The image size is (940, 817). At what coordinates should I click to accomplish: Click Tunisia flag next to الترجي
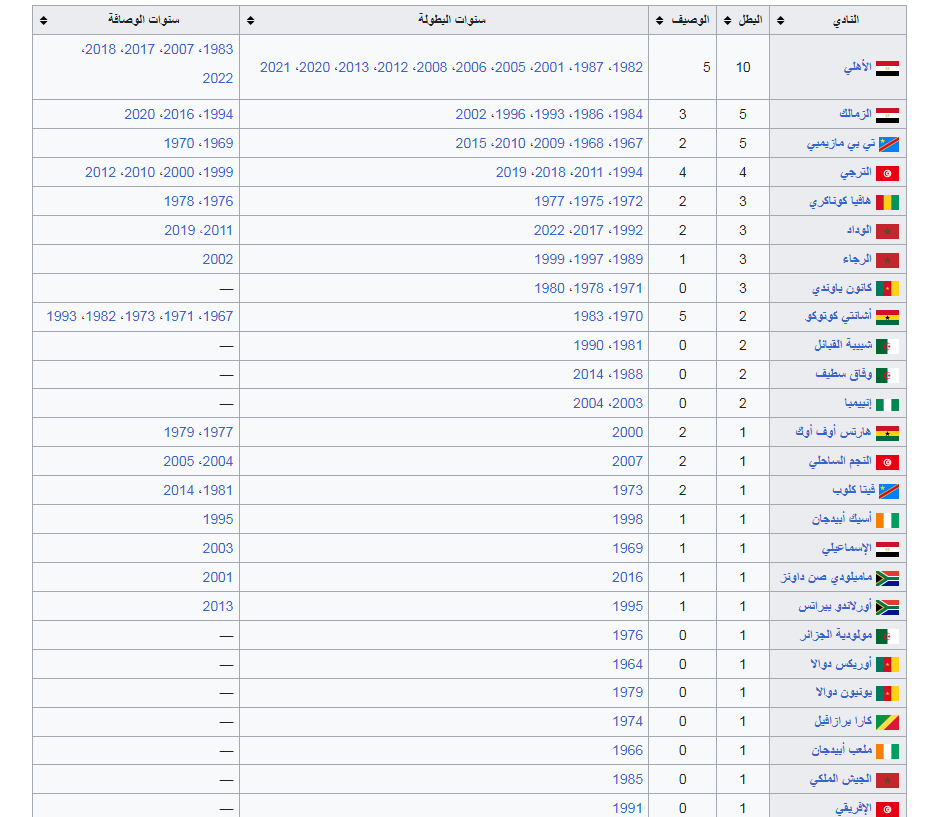coord(887,173)
